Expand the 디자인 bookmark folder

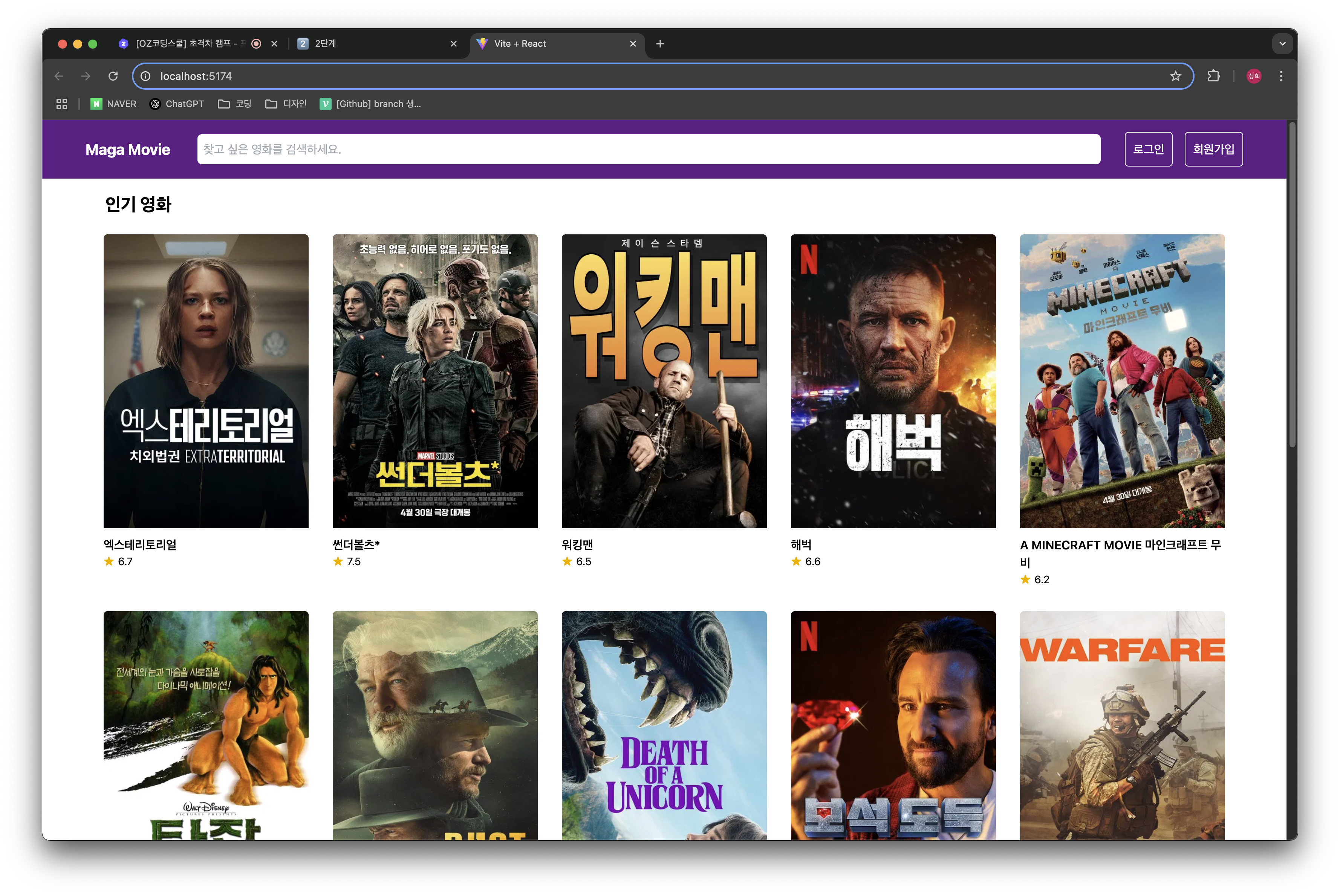[x=286, y=104]
